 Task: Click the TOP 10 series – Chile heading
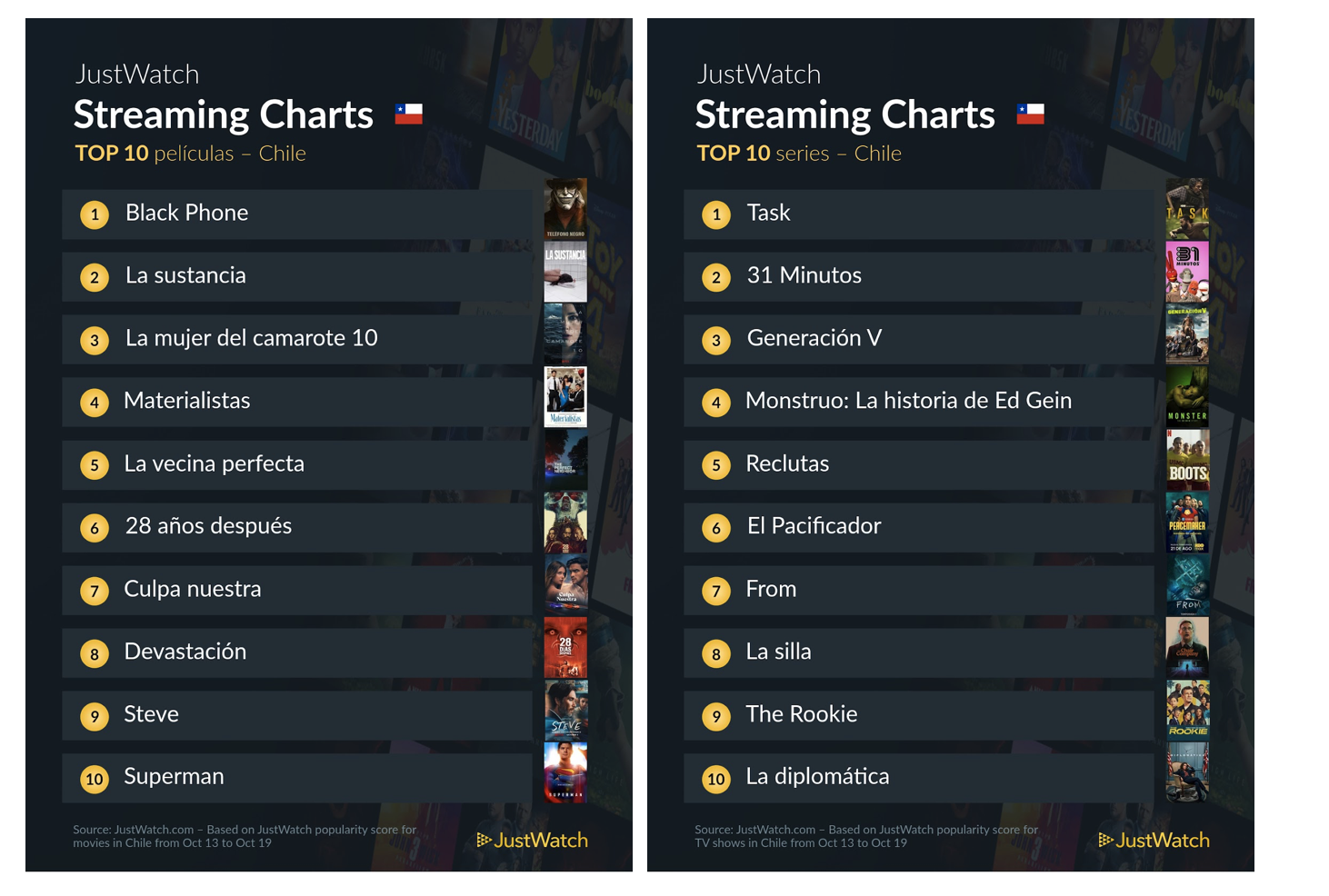click(798, 154)
